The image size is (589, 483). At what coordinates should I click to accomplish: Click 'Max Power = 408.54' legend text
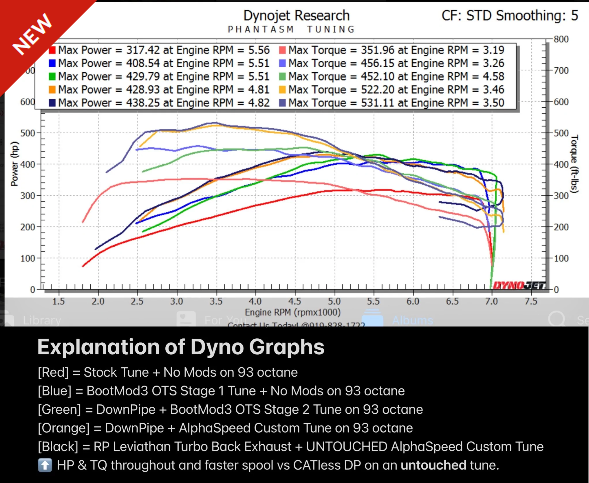(109, 63)
